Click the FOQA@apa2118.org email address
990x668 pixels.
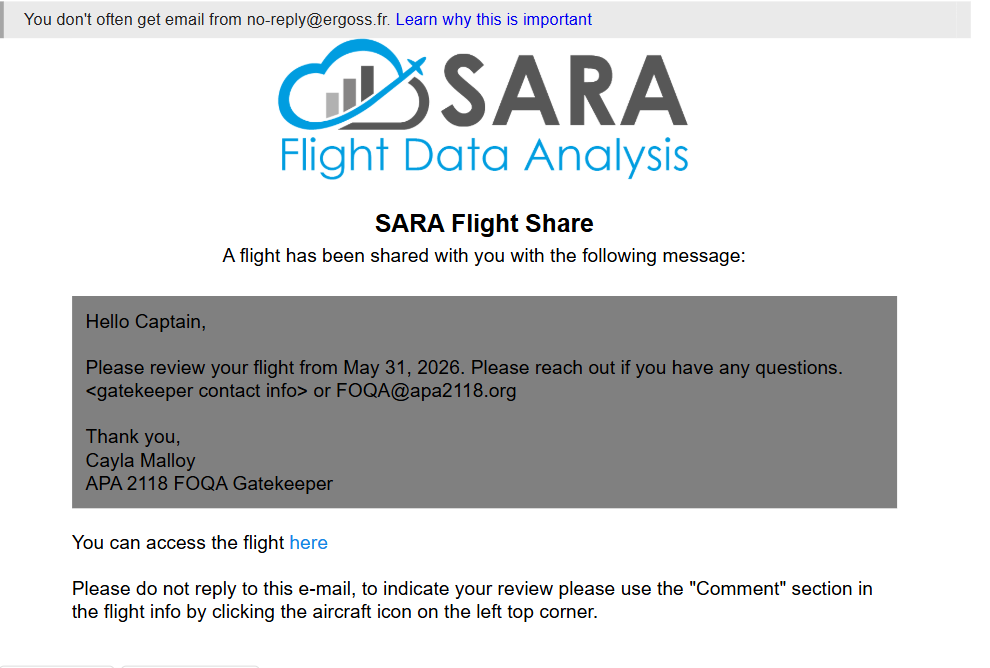426,391
